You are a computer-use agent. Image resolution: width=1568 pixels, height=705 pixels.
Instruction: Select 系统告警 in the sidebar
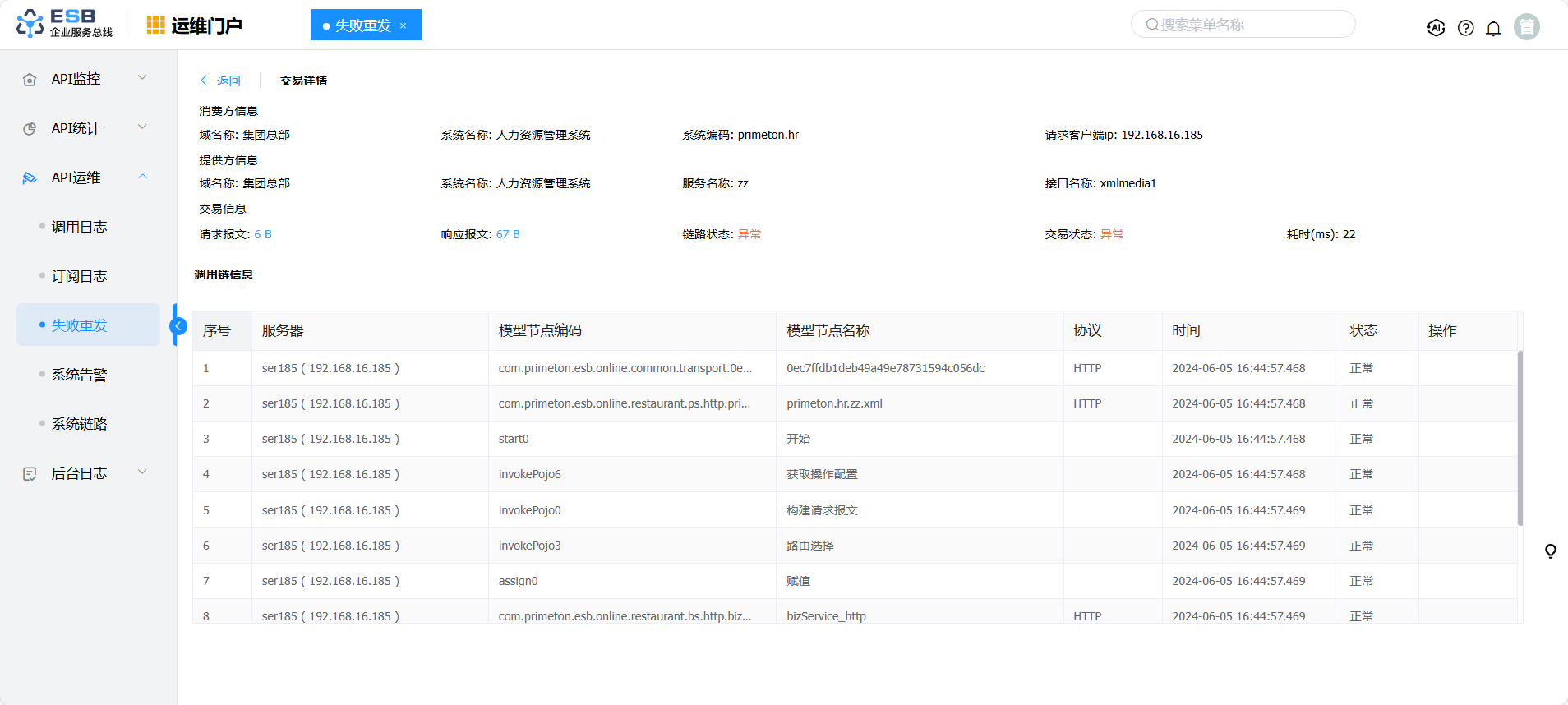coord(79,375)
